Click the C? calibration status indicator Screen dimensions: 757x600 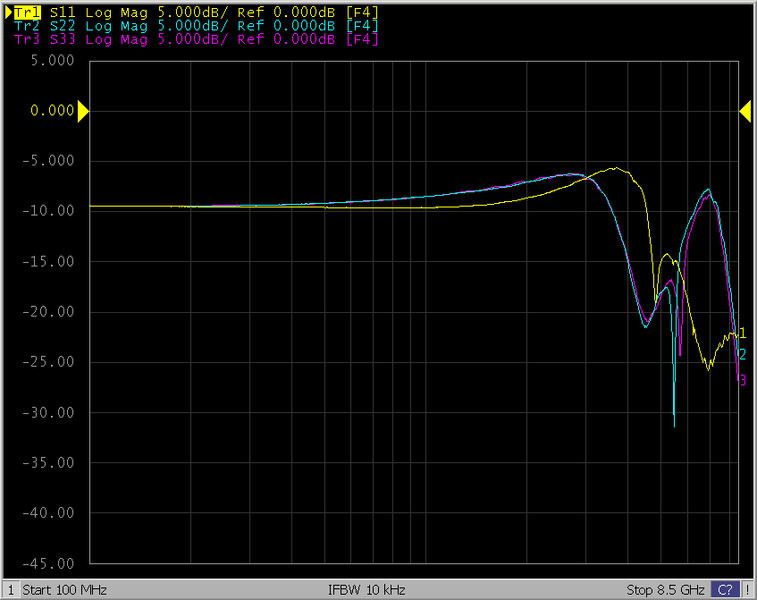726,590
